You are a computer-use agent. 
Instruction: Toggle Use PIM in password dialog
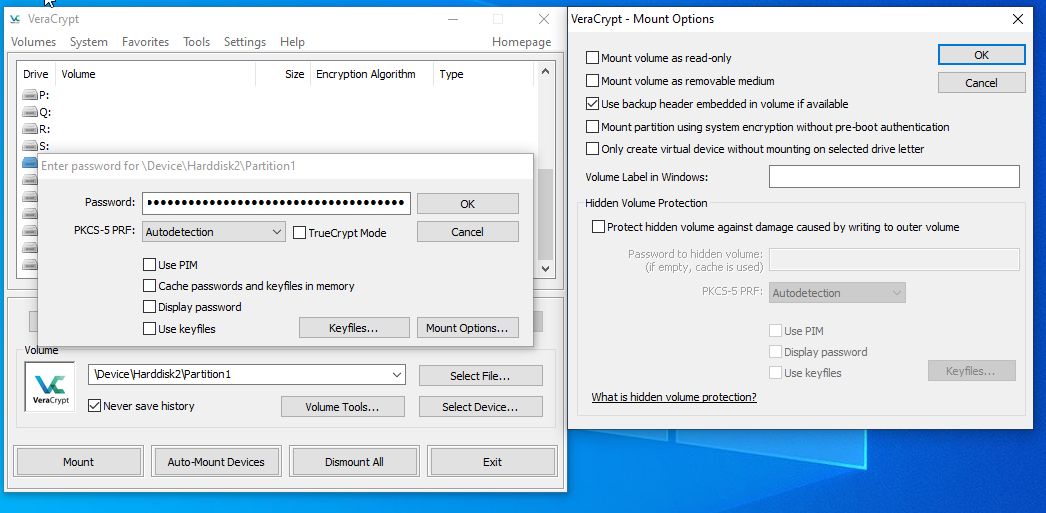point(149,265)
